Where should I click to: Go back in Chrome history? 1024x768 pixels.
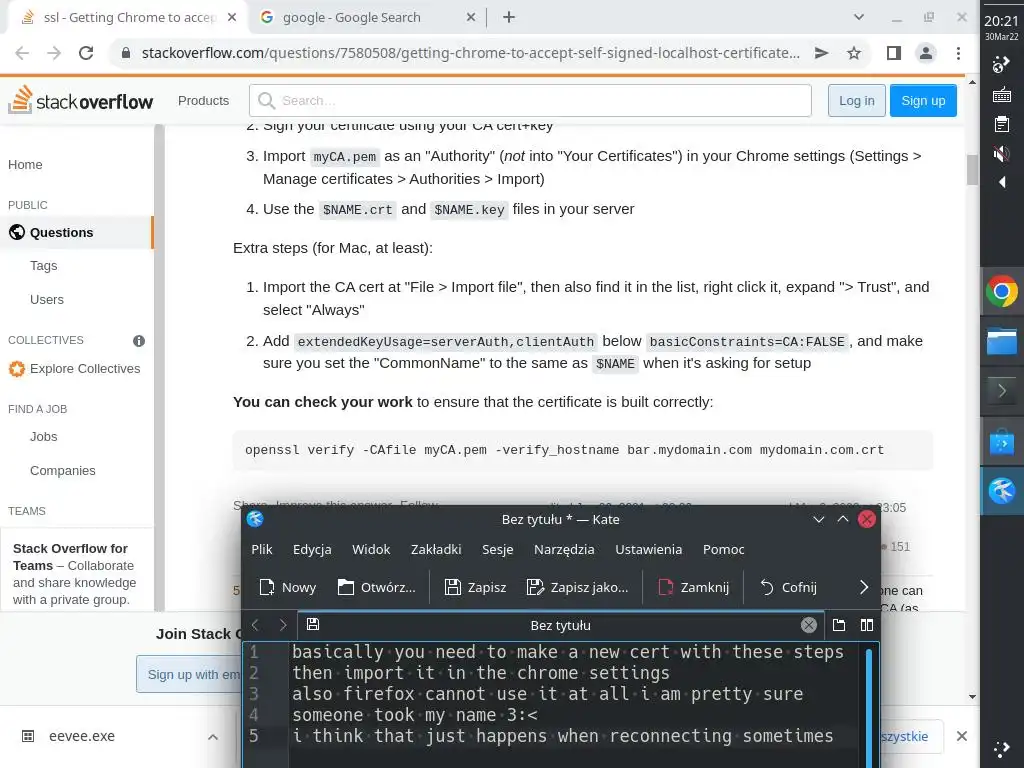(22, 53)
